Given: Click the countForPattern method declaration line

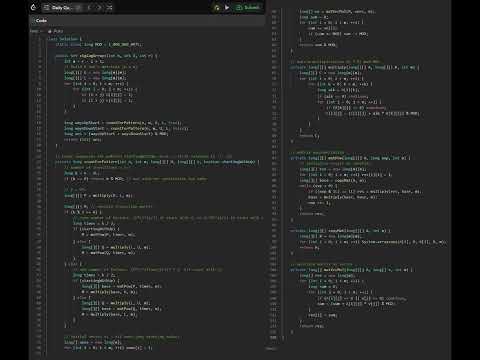Looking at the screenshot, I should pos(157,162).
